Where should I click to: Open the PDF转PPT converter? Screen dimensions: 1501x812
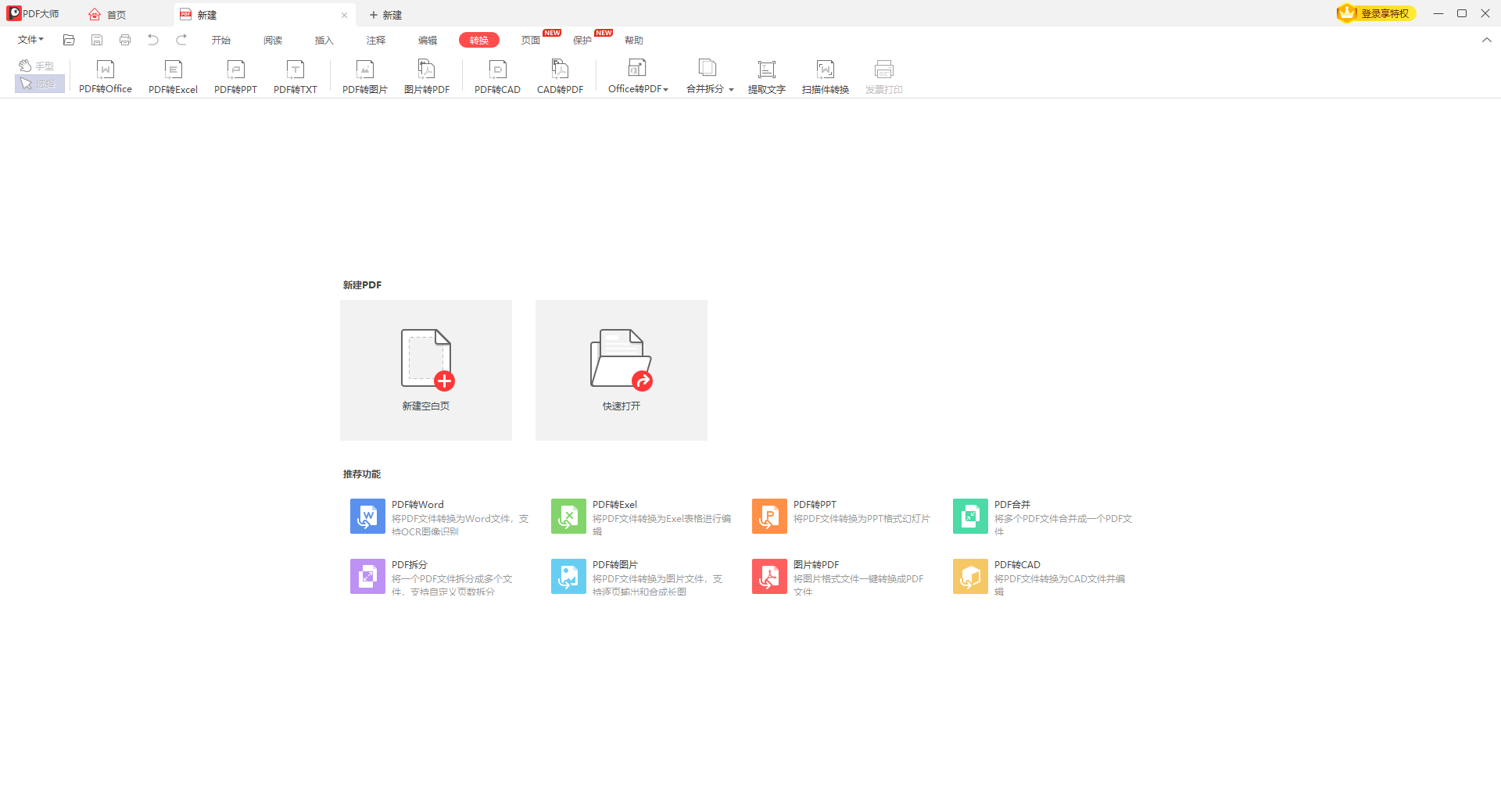(x=235, y=77)
